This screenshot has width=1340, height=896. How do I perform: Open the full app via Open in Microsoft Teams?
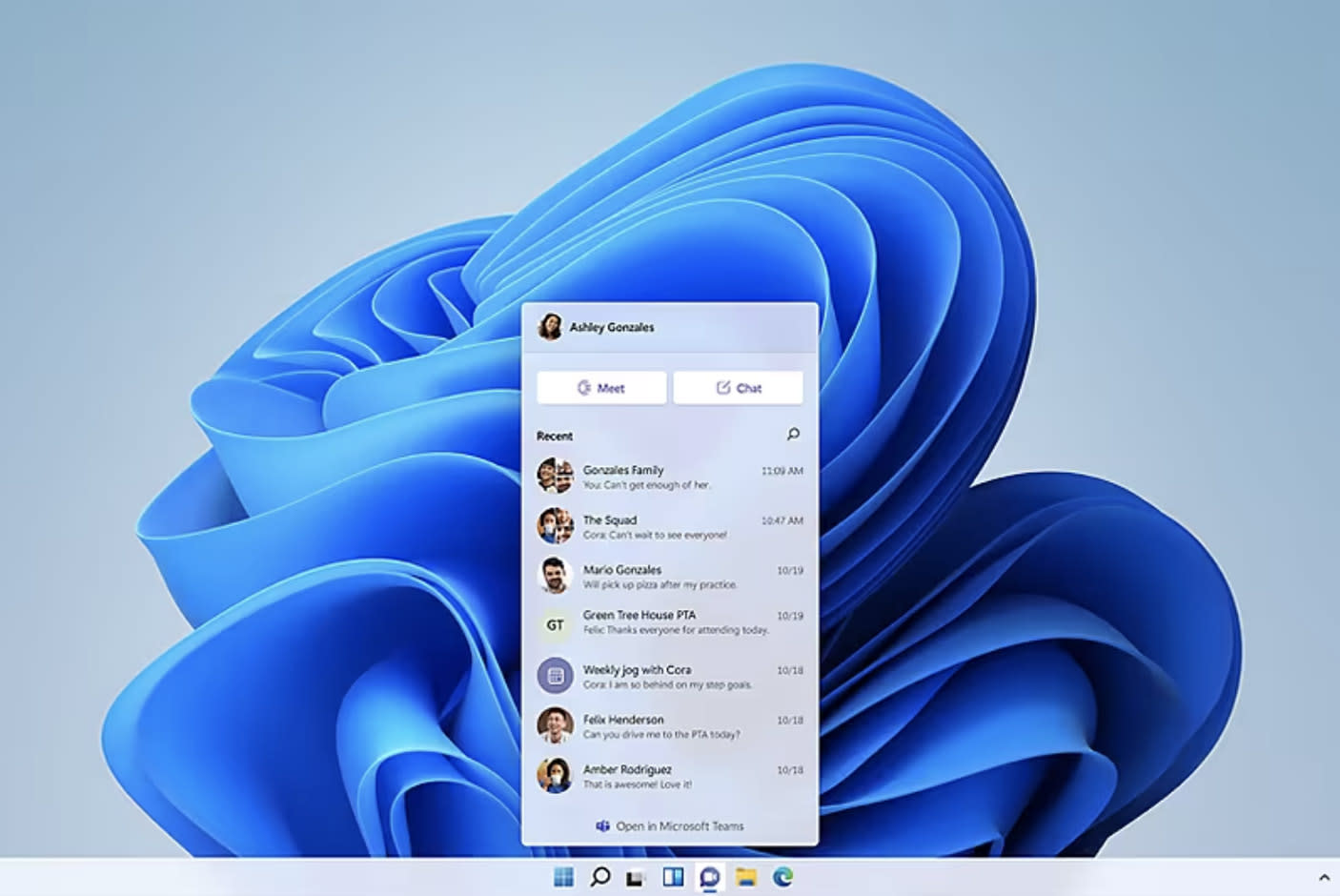tap(679, 825)
